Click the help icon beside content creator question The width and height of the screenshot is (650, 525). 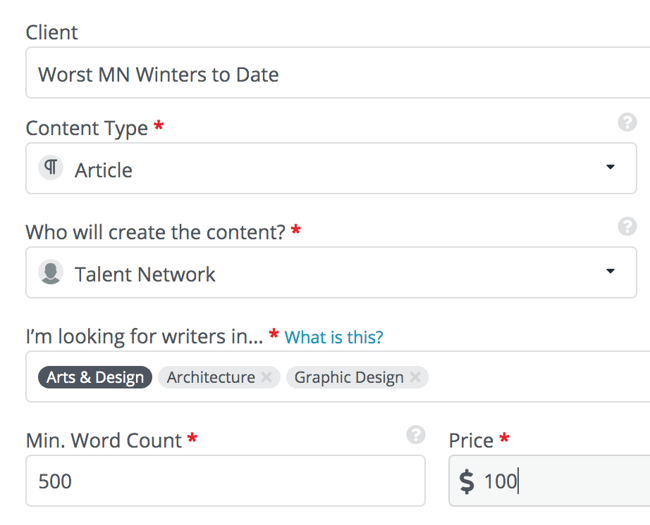[x=627, y=226]
